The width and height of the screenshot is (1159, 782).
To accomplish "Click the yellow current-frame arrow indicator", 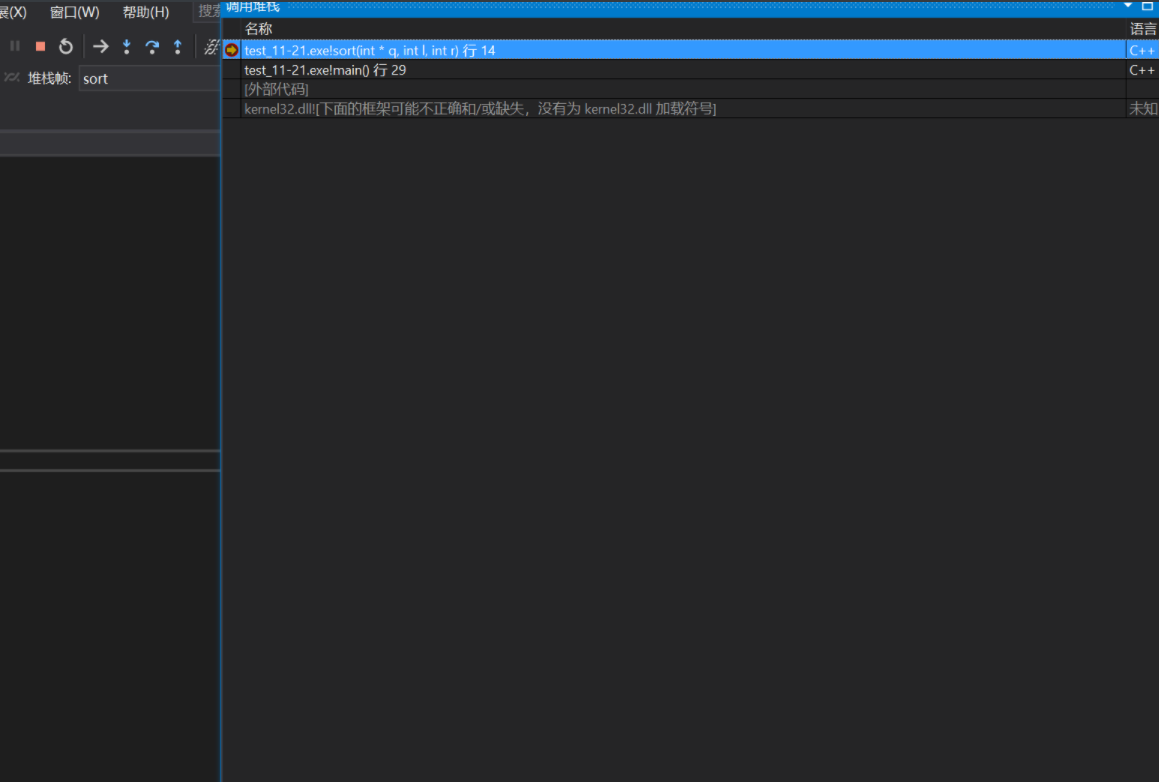I will point(231,50).
